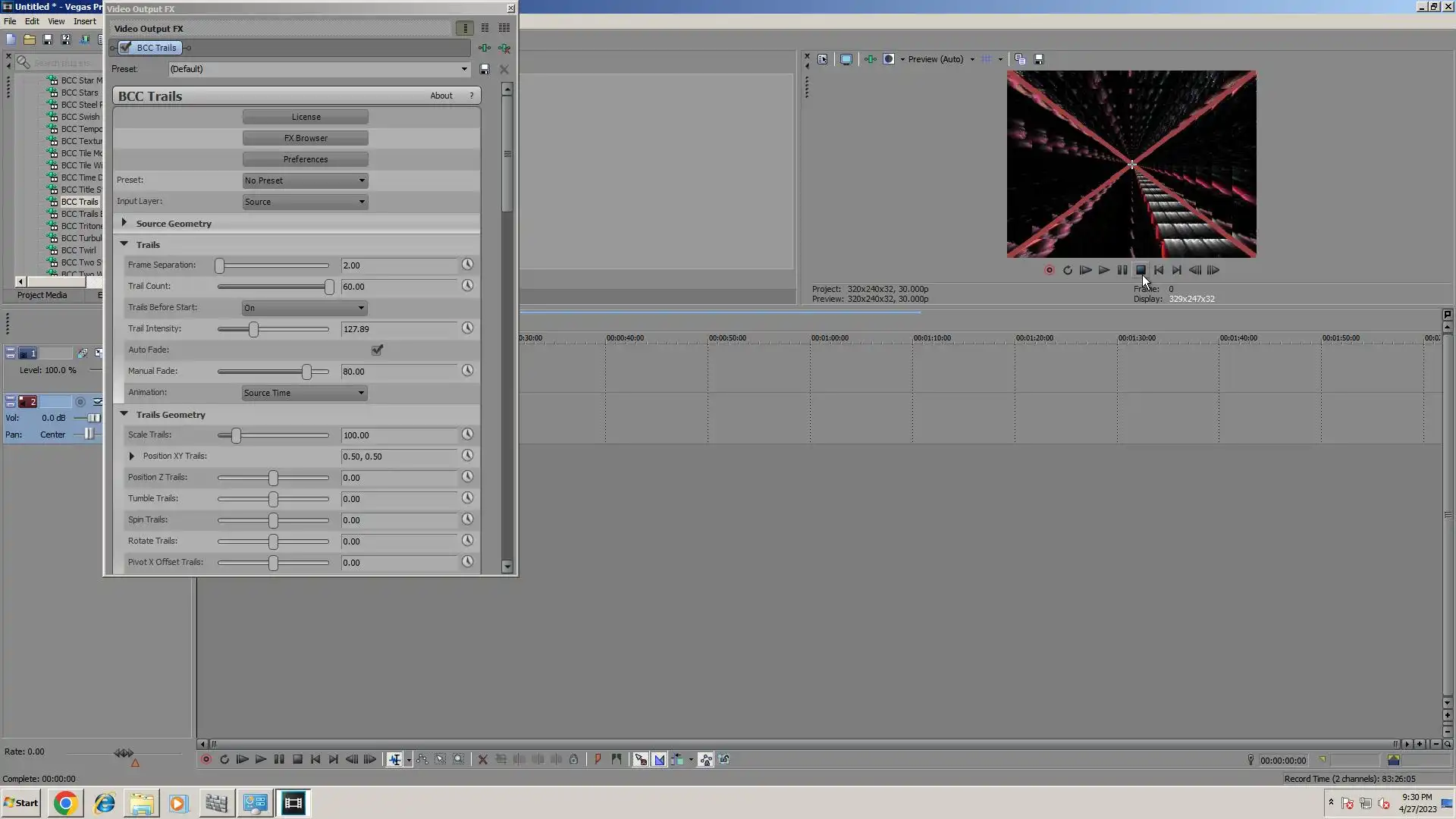This screenshot has height=819, width=1456.
Task: Open the Edit menu
Action: pos(32,21)
